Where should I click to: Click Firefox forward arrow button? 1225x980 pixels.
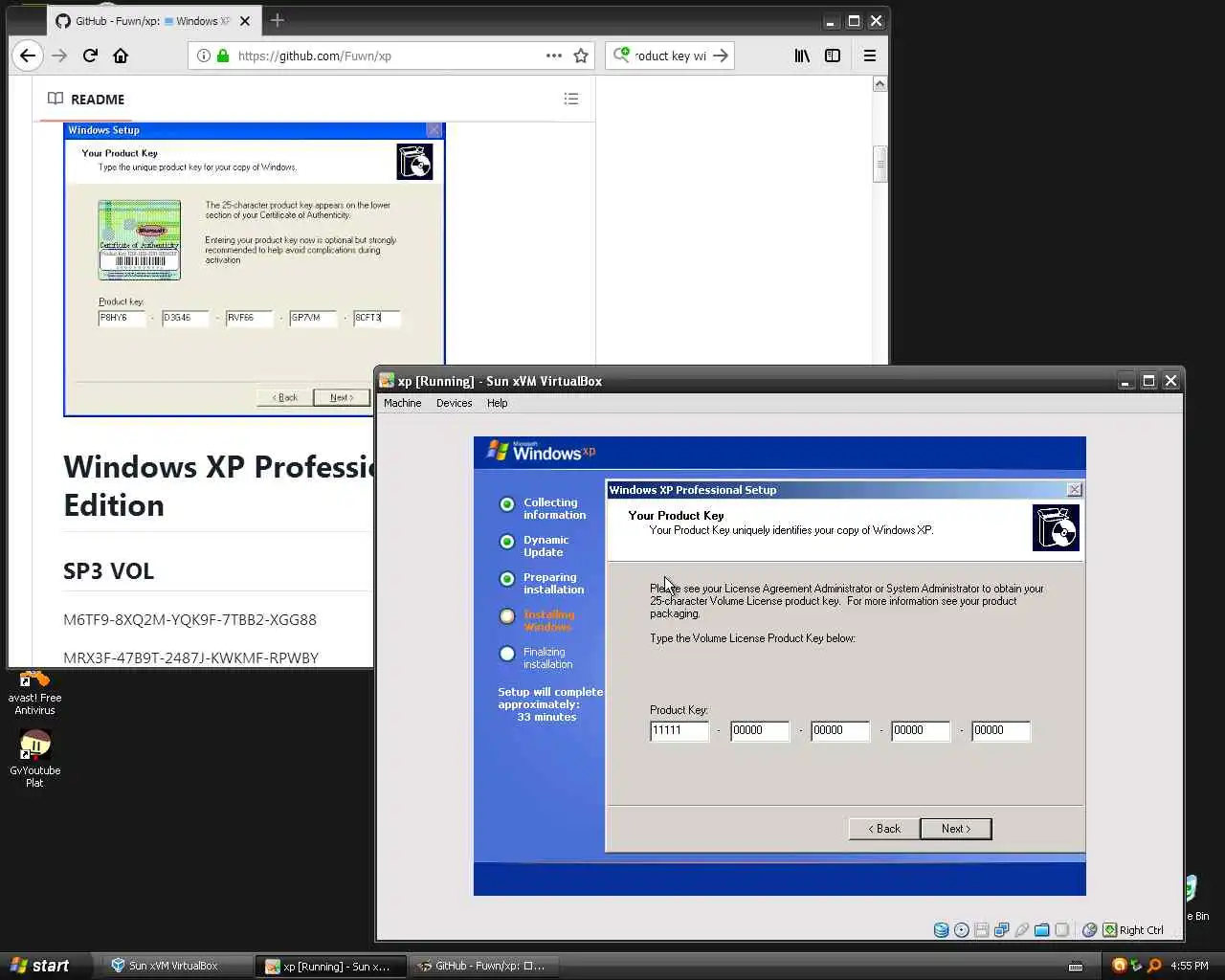coord(59,56)
